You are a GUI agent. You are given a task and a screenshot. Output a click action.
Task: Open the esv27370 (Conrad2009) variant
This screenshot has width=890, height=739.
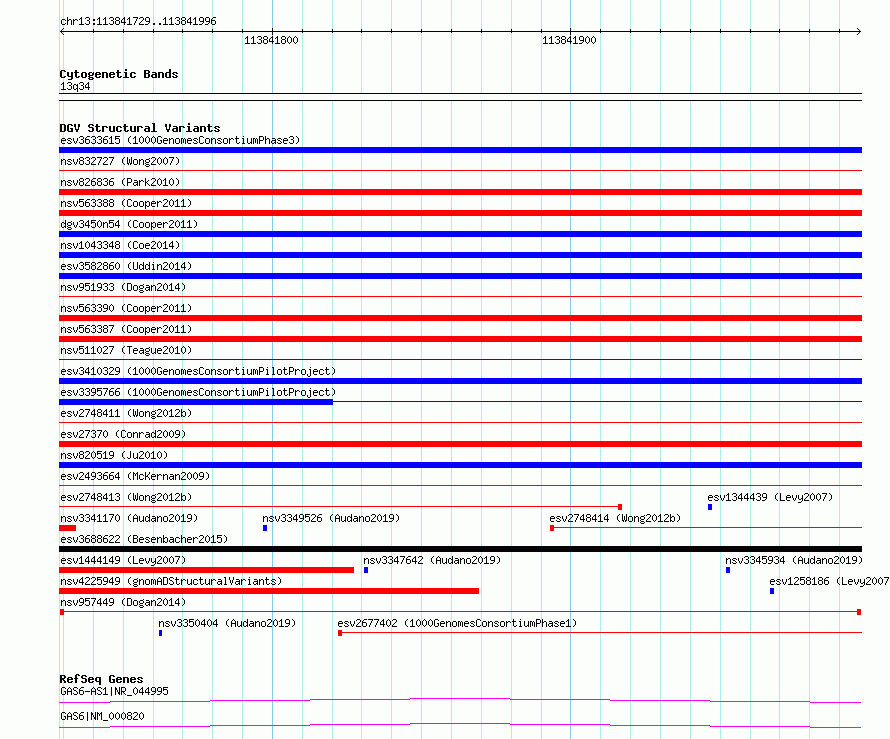[123, 434]
